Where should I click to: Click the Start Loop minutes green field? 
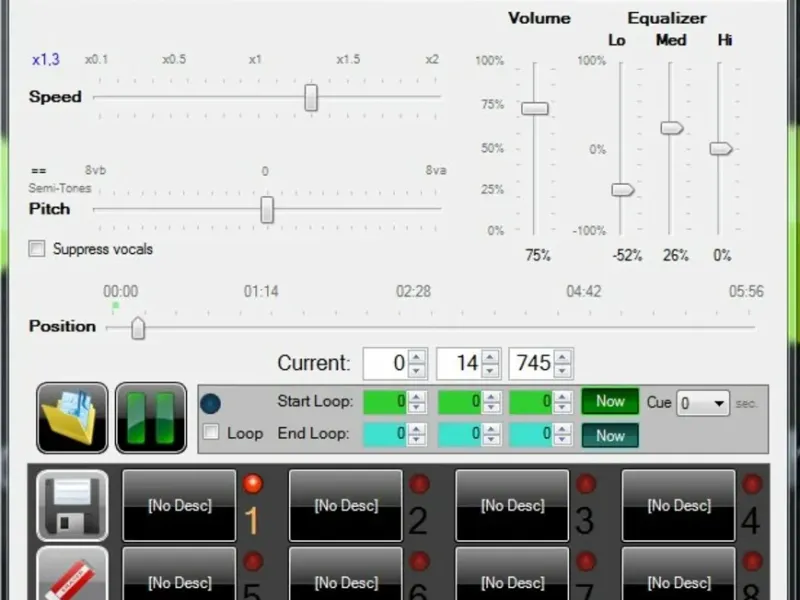click(385, 402)
